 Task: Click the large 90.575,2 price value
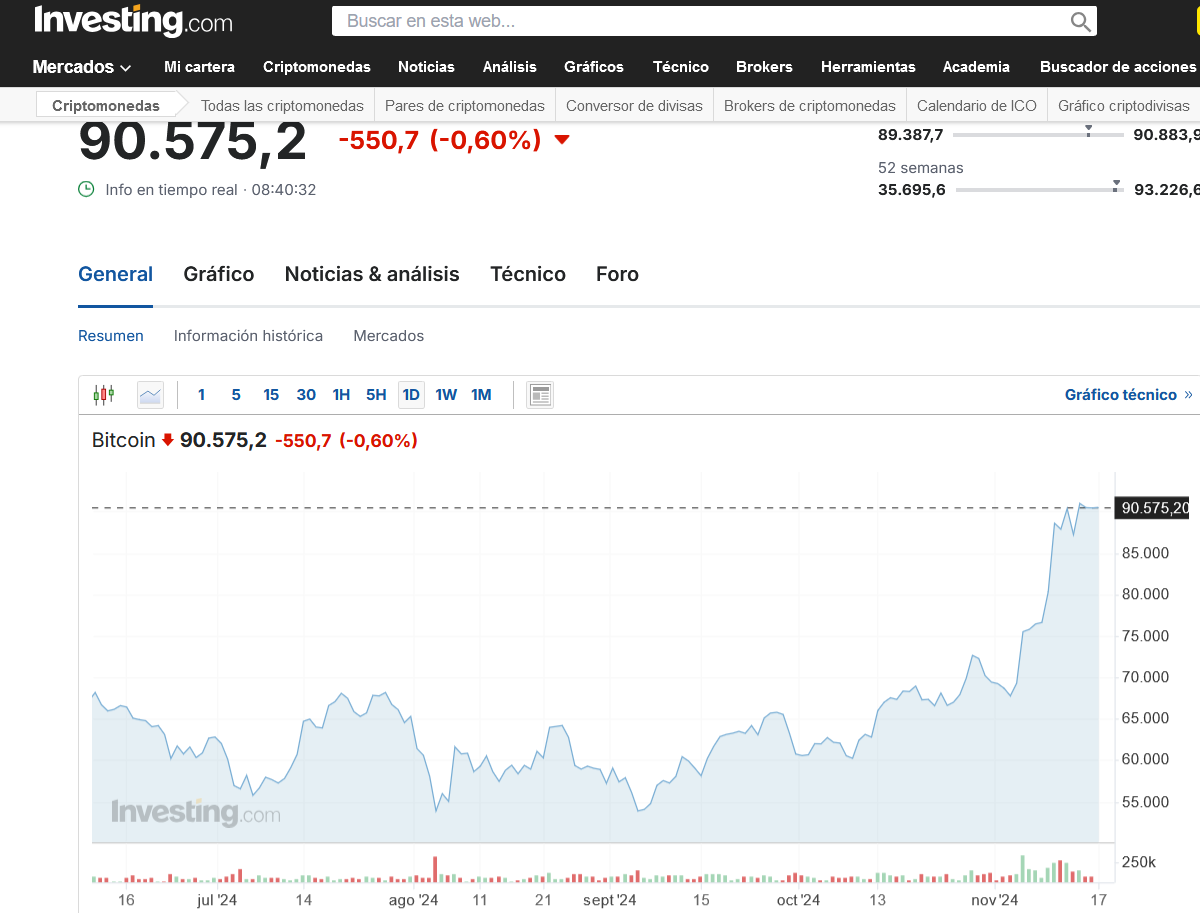pyautogui.click(x=193, y=143)
